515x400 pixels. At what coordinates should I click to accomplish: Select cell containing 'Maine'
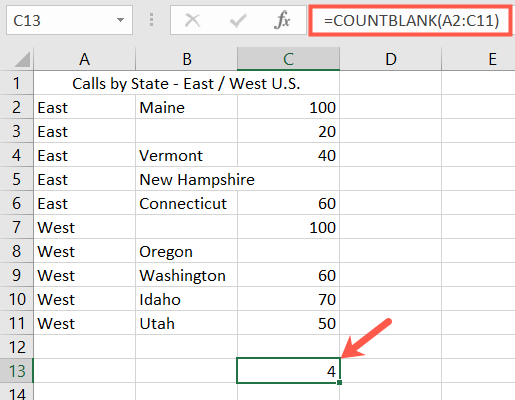click(x=187, y=107)
